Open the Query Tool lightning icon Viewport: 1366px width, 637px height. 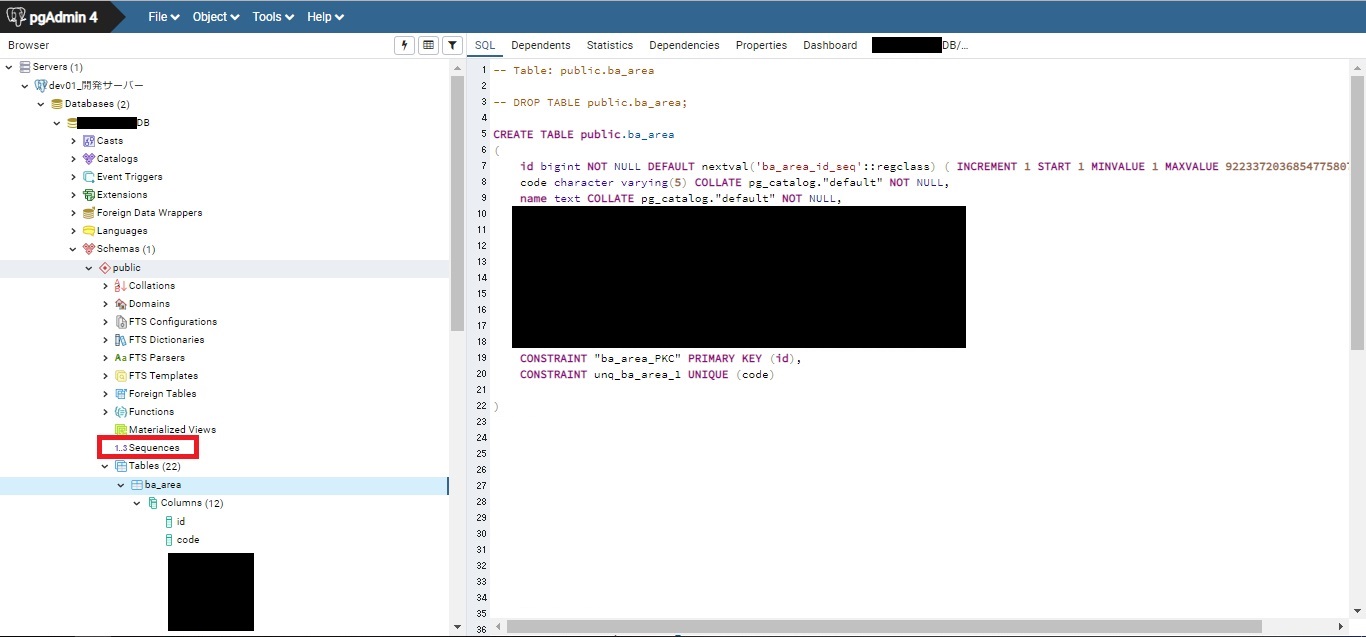pos(405,45)
